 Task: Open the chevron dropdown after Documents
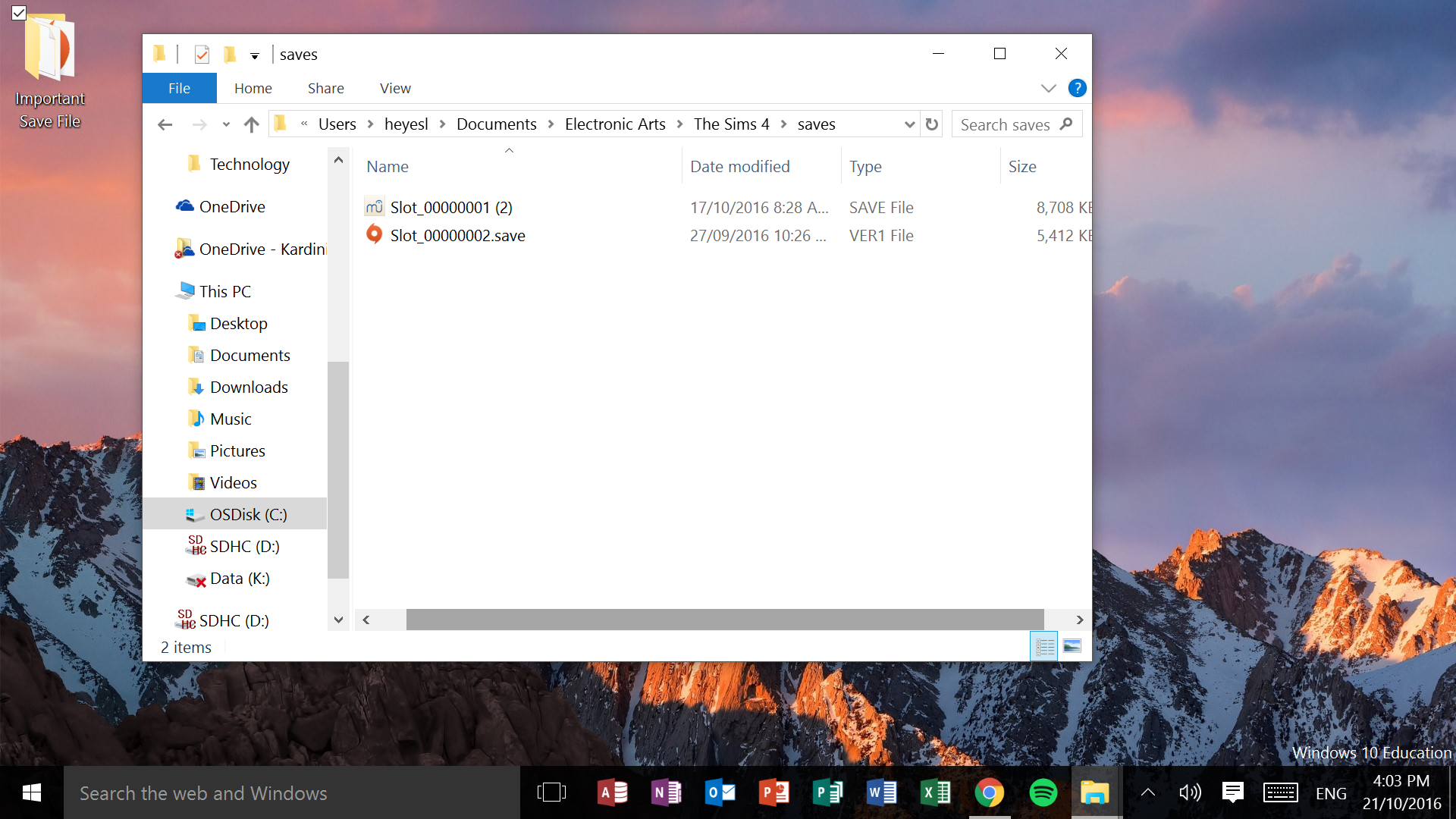coord(551,124)
